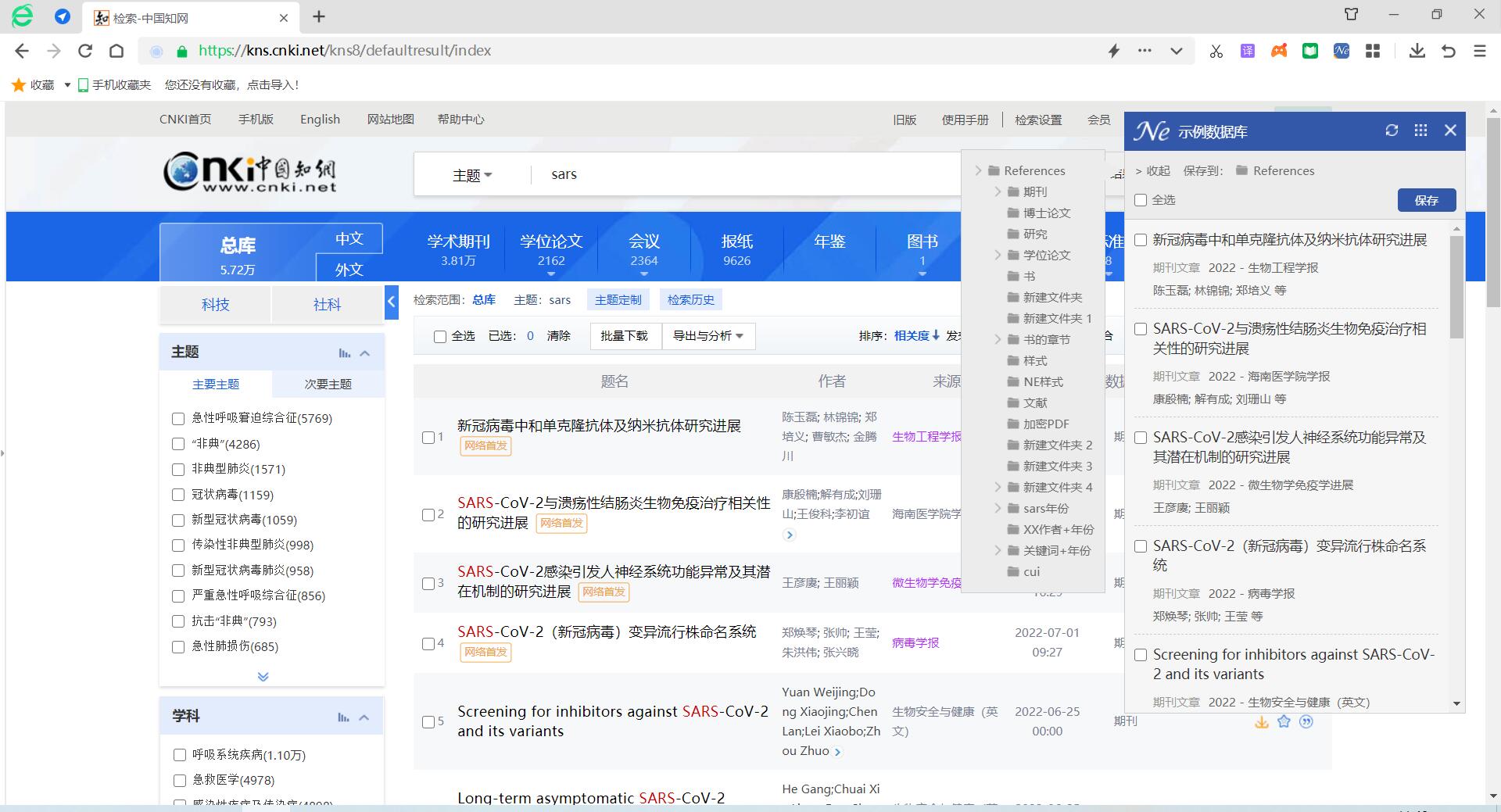Check Screening for inhibitors item in the NE panel
Screen dimensions: 1501x812
click(1141, 655)
